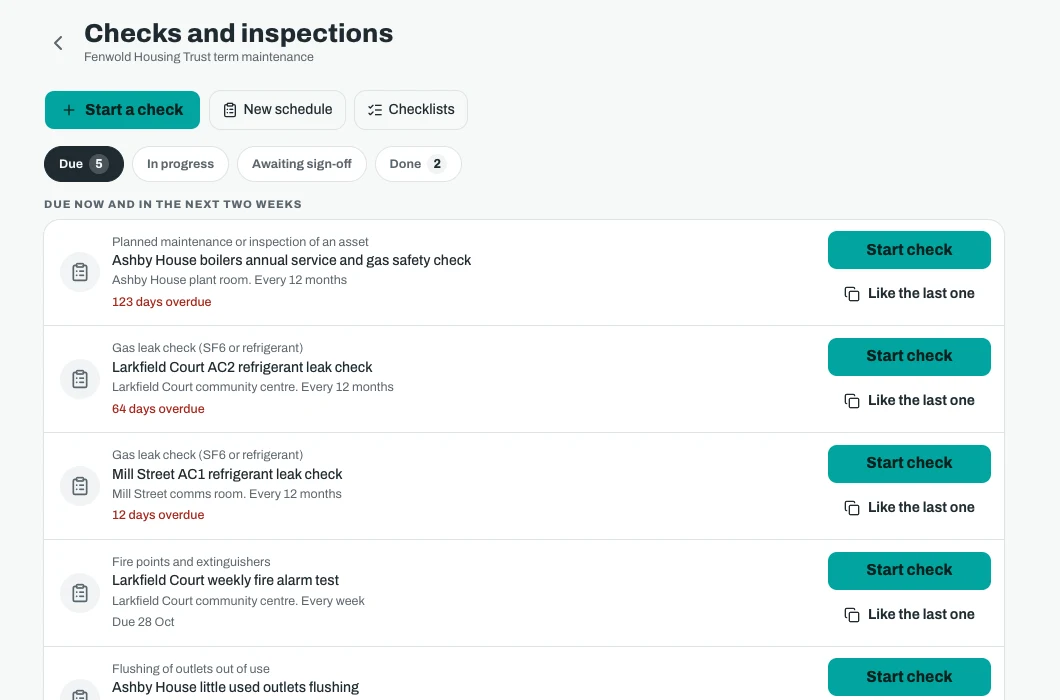
Task: Choose Like the last one for fire alarm test
Action: coord(909,614)
